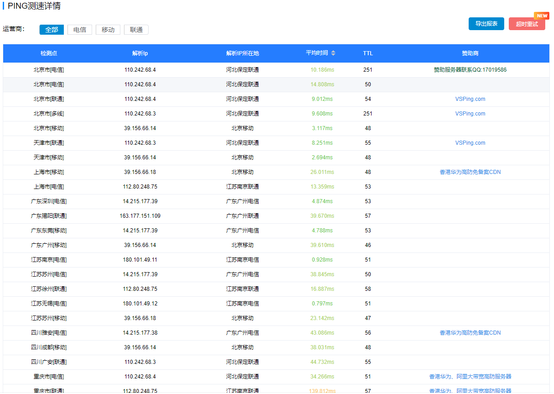
Task: Click the 江苏苏州[移动] probe cell
Action: pos(49,318)
